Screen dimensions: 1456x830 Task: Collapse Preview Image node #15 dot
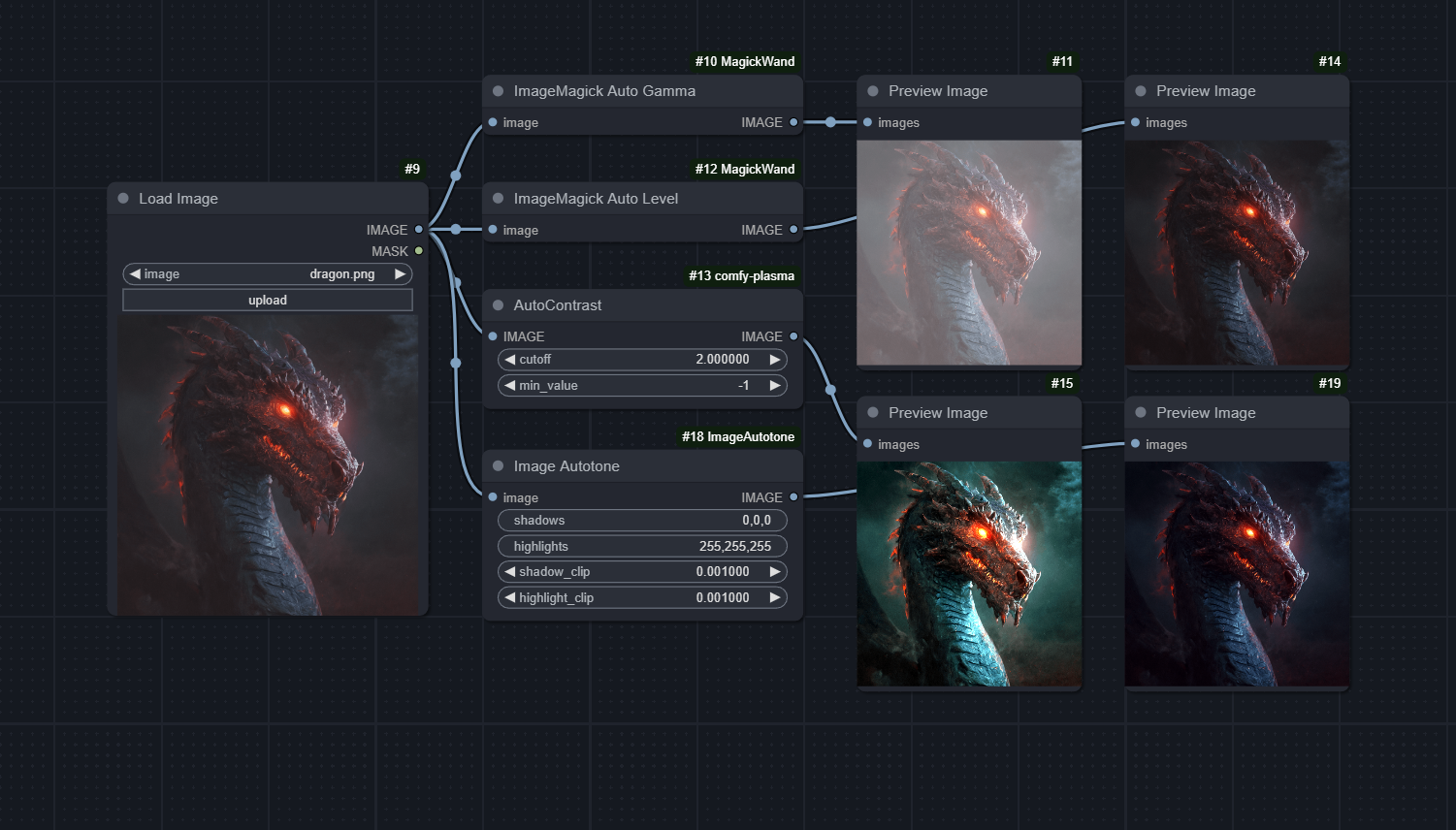click(x=873, y=413)
